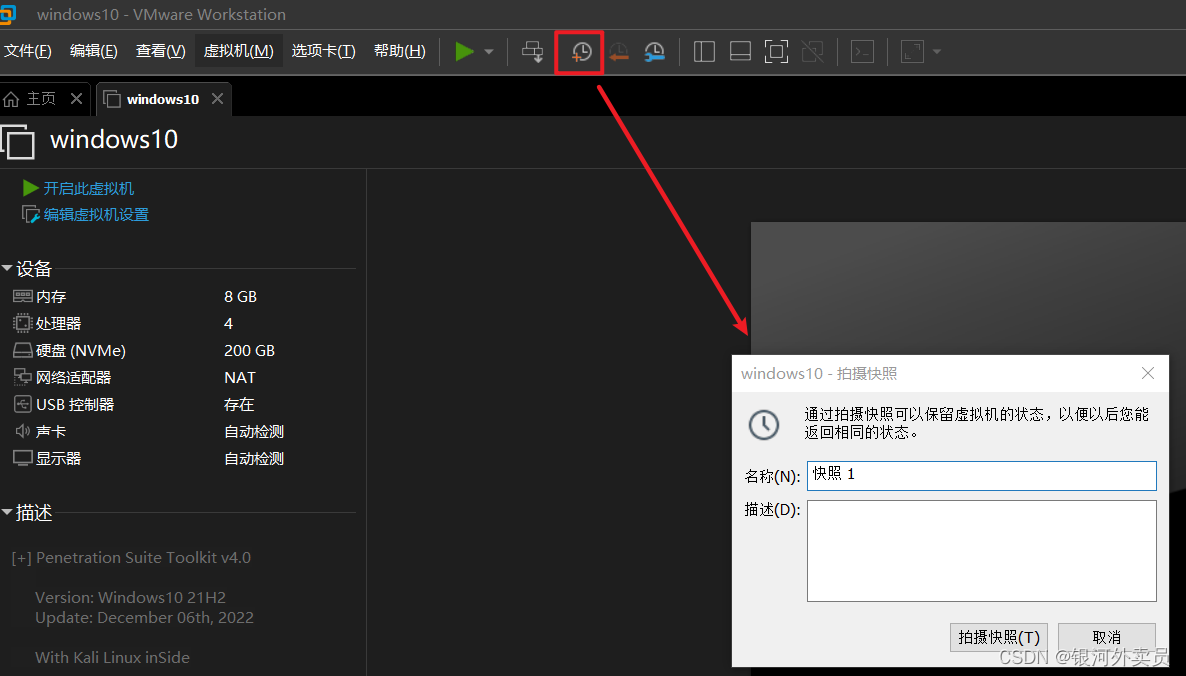
Task: Enter full screen mode via toolbar icon
Action: 776,51
